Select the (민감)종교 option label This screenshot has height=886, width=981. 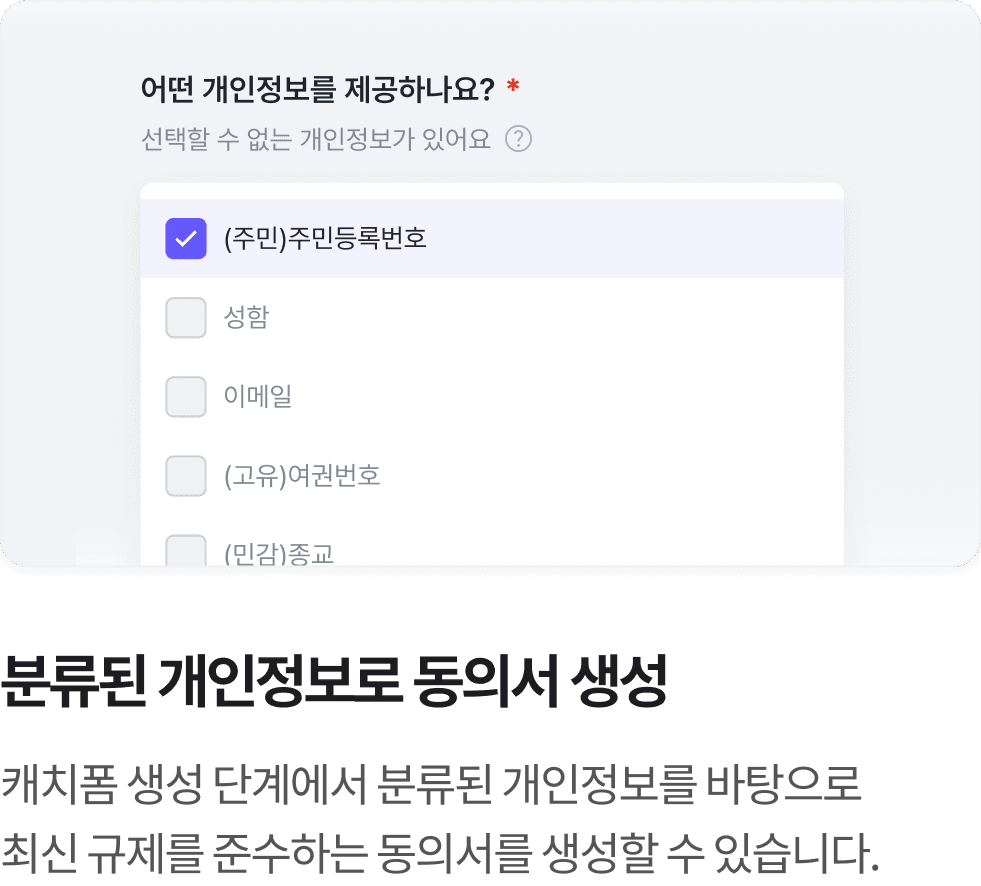tap(279, 553)
